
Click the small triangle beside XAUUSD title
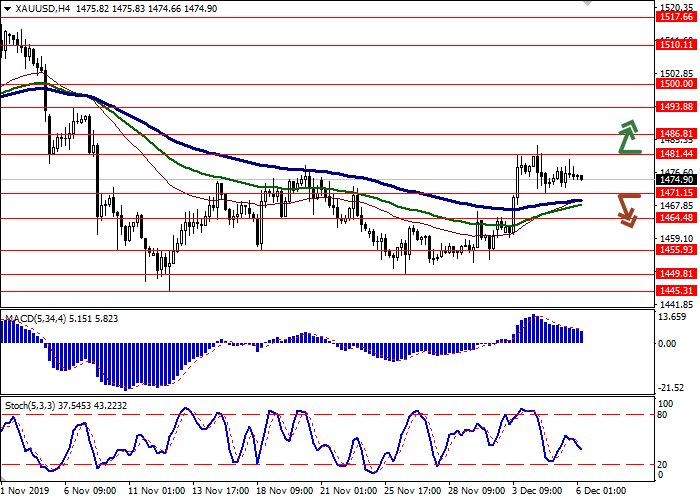pyautogui.click(x=6, y=8)
